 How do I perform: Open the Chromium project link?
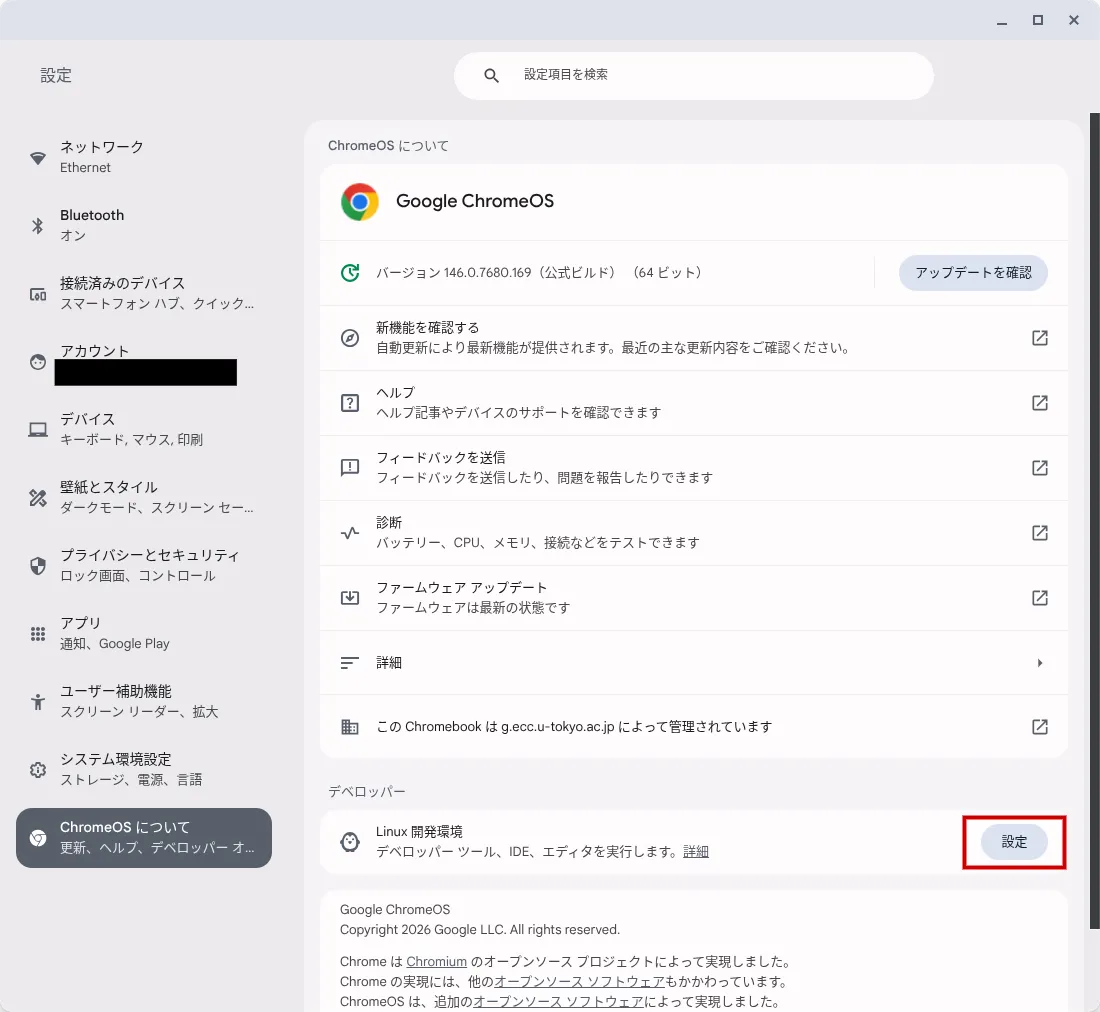(436, 962)
